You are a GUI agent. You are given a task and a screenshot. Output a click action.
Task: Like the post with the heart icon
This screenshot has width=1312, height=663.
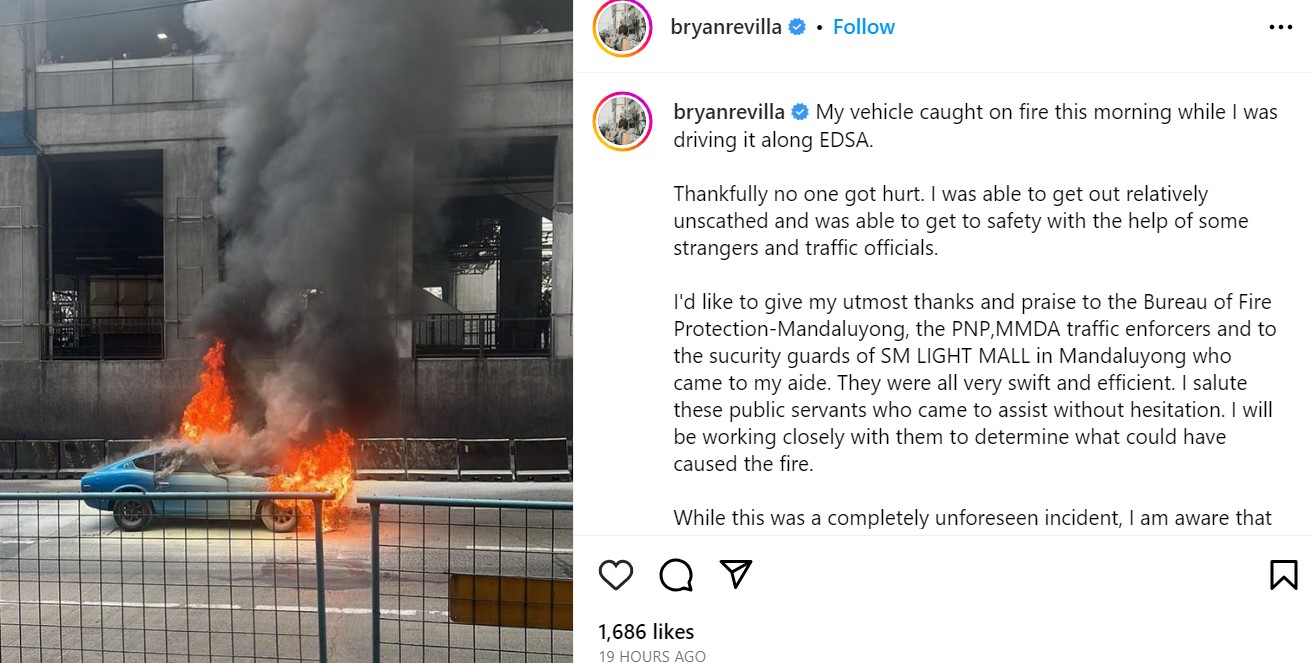coord(616,575)
